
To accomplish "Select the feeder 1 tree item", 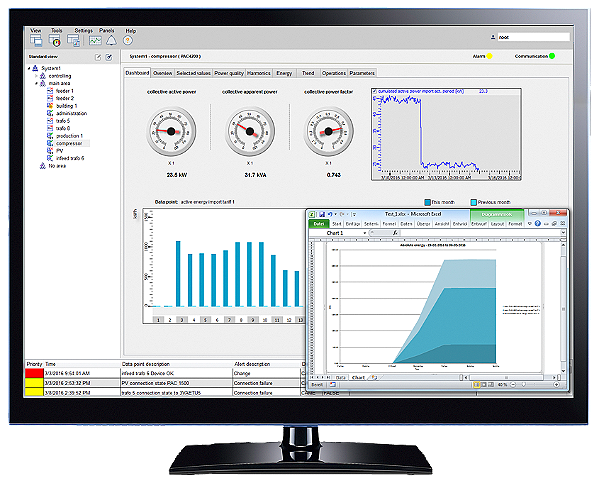I will pyautogui.click(x=64, y=91).
